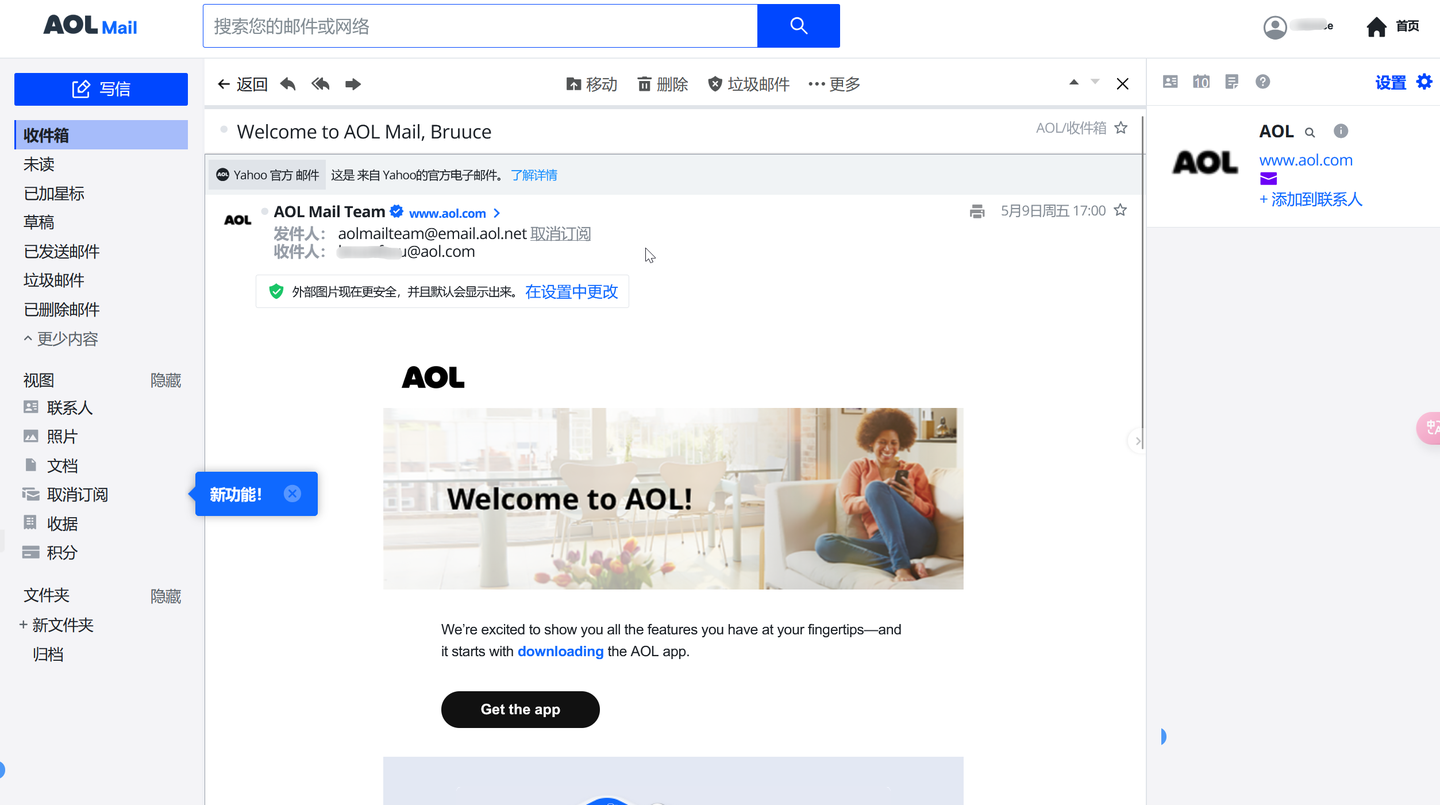This screenshot has height=805, width=1440.
Task: Click the help question mark icon
Action: tap(1263, 82)
